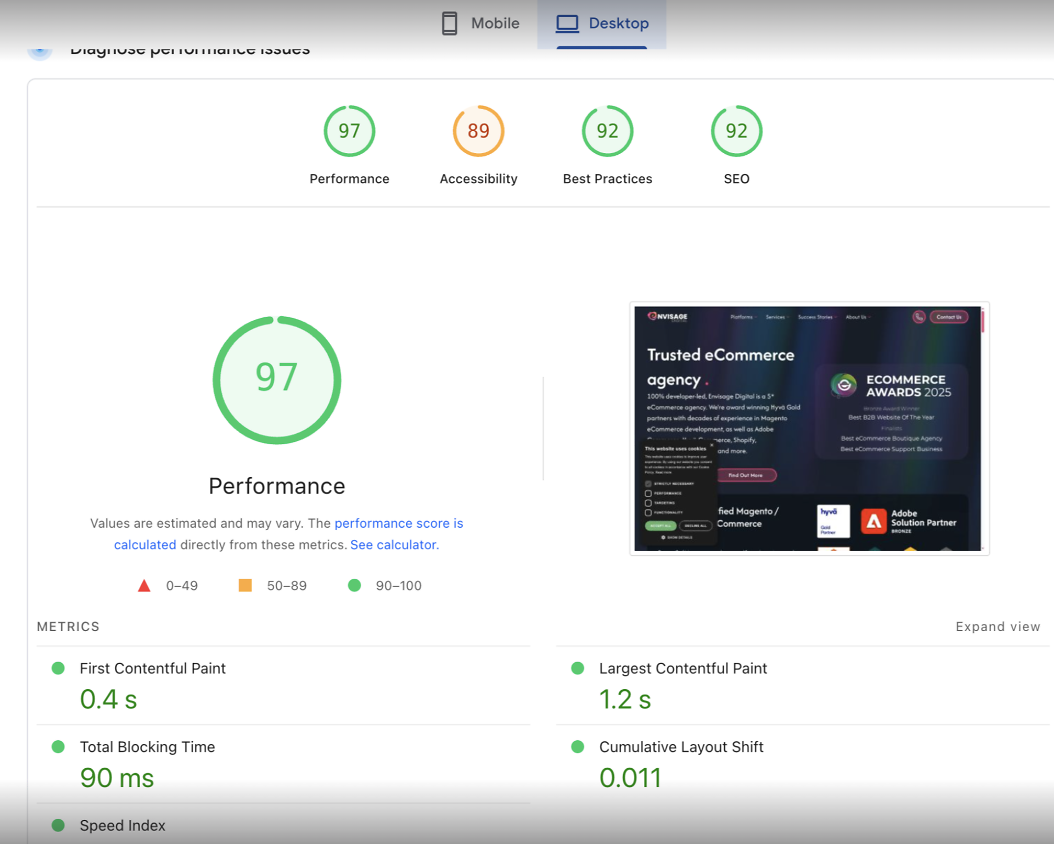Click First Contentful Paint metric label
The width and height of the screenshot is (1054, 844).
[x=153, y=669]
